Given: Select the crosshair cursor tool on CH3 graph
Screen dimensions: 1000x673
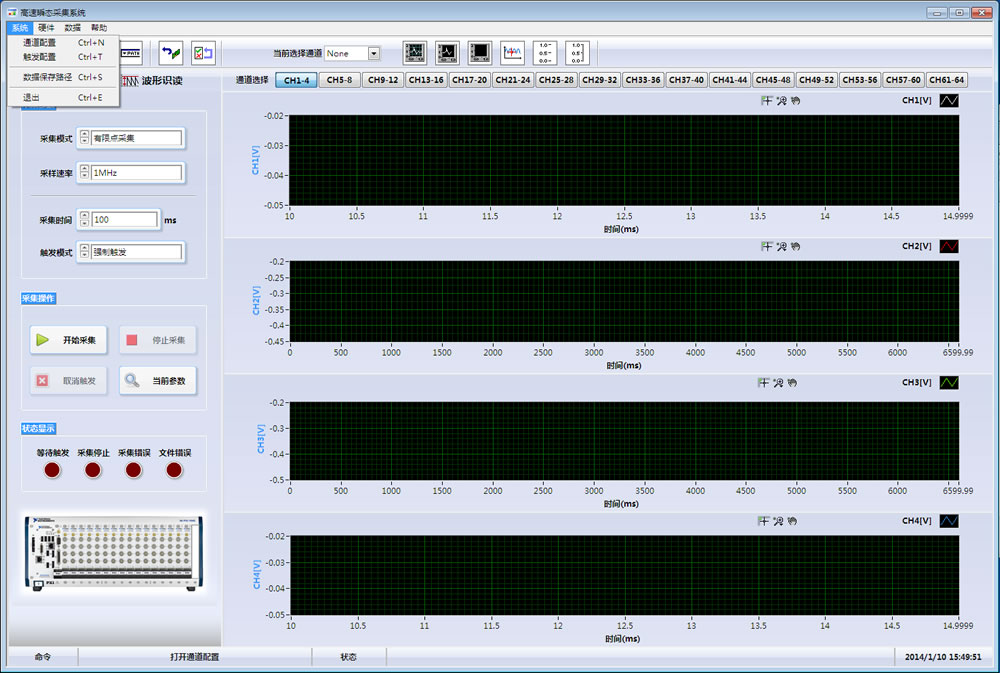Looking at the screenshot, I should point(766,382).
